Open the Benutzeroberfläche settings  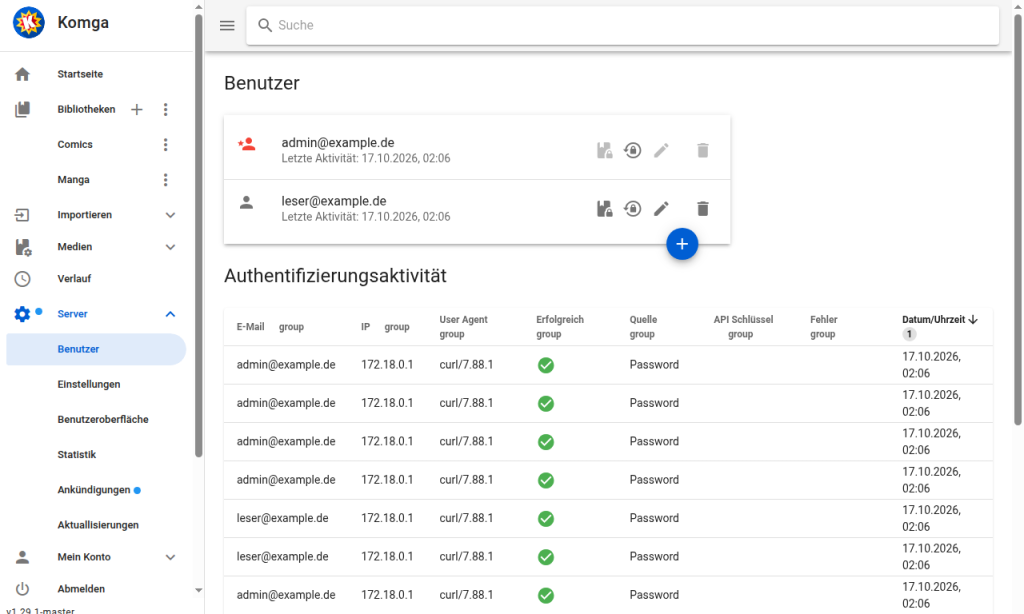click(103, 420)
